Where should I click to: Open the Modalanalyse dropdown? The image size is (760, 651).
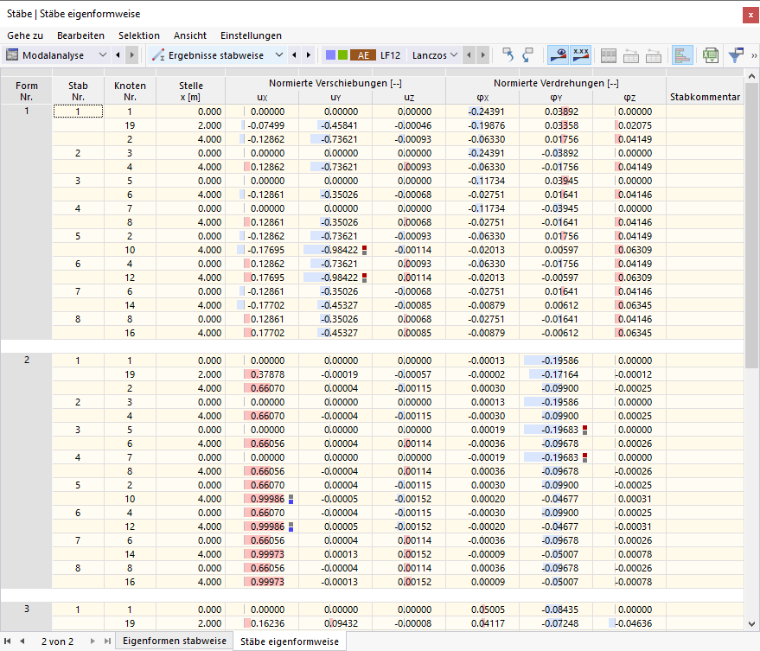pyautogui.click(x=56, y=55)
